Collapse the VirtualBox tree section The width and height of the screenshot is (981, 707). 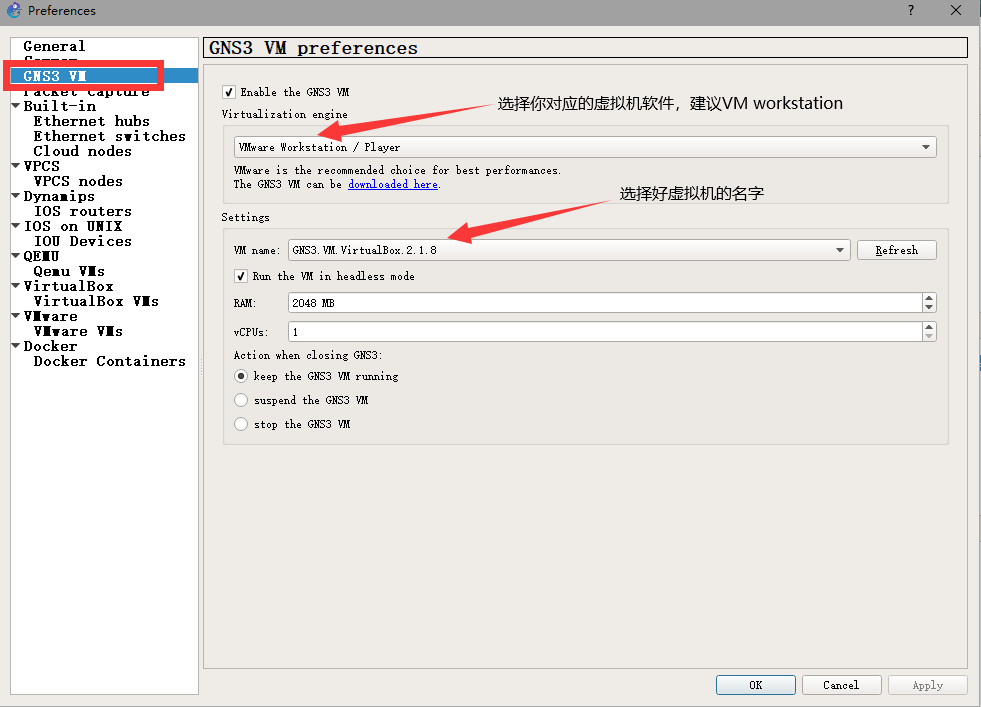pyautogui.click(x=16, y=286)
